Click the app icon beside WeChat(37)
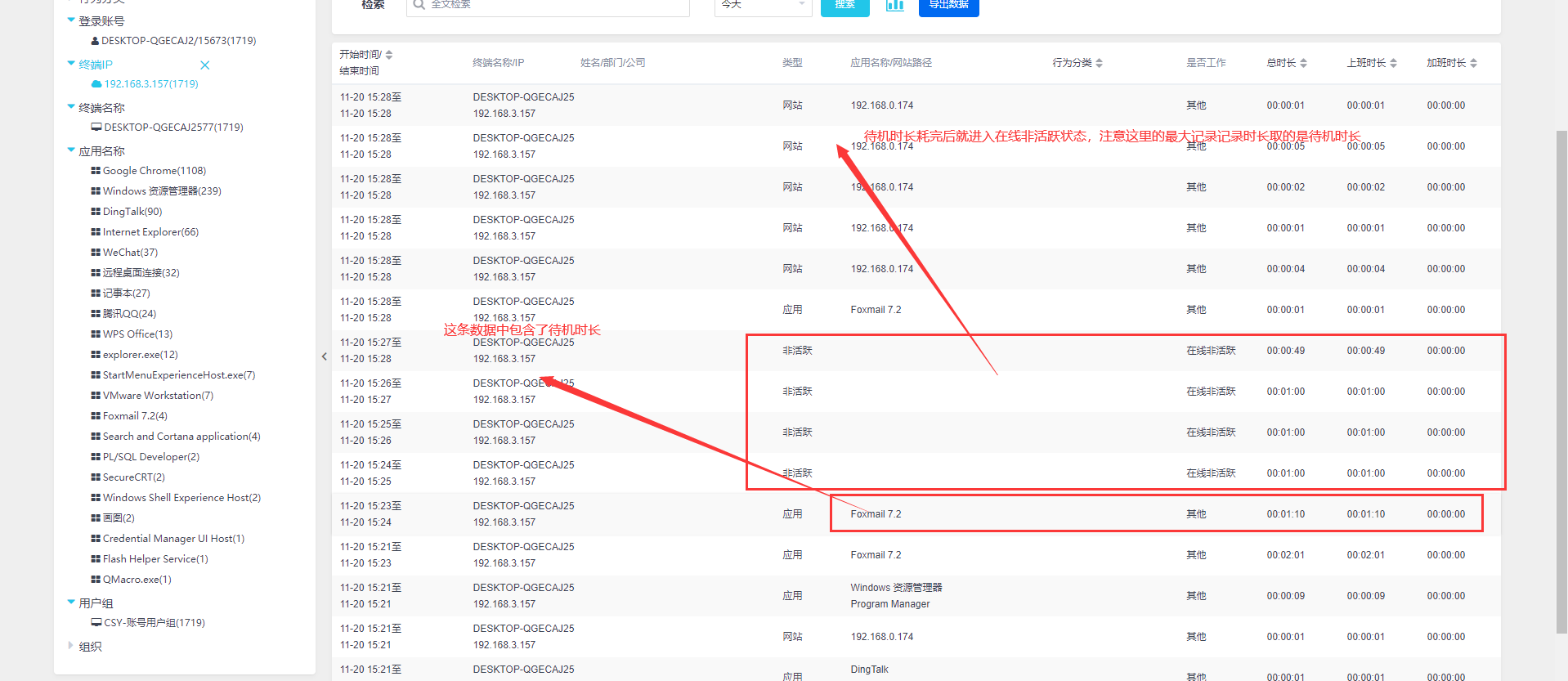This screenshot has width=1568, height=681. point(96,253)
